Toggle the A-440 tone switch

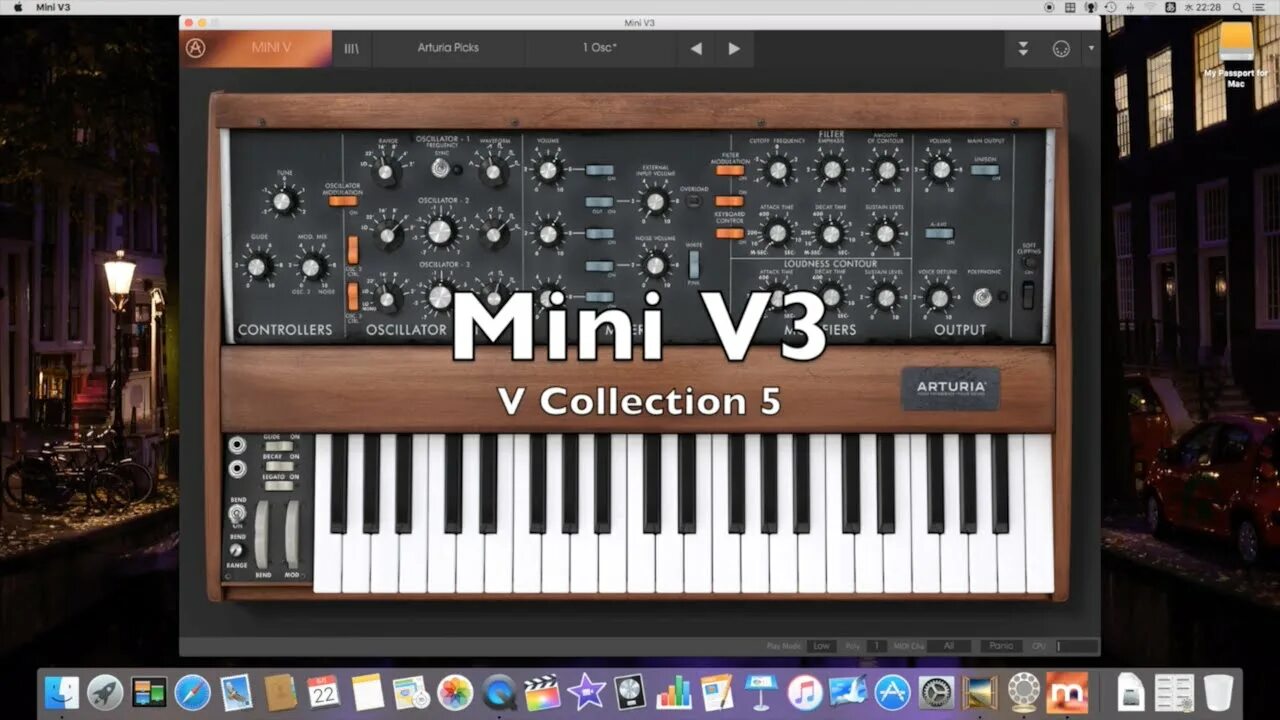pyautogui.click(x=938, y=233)
